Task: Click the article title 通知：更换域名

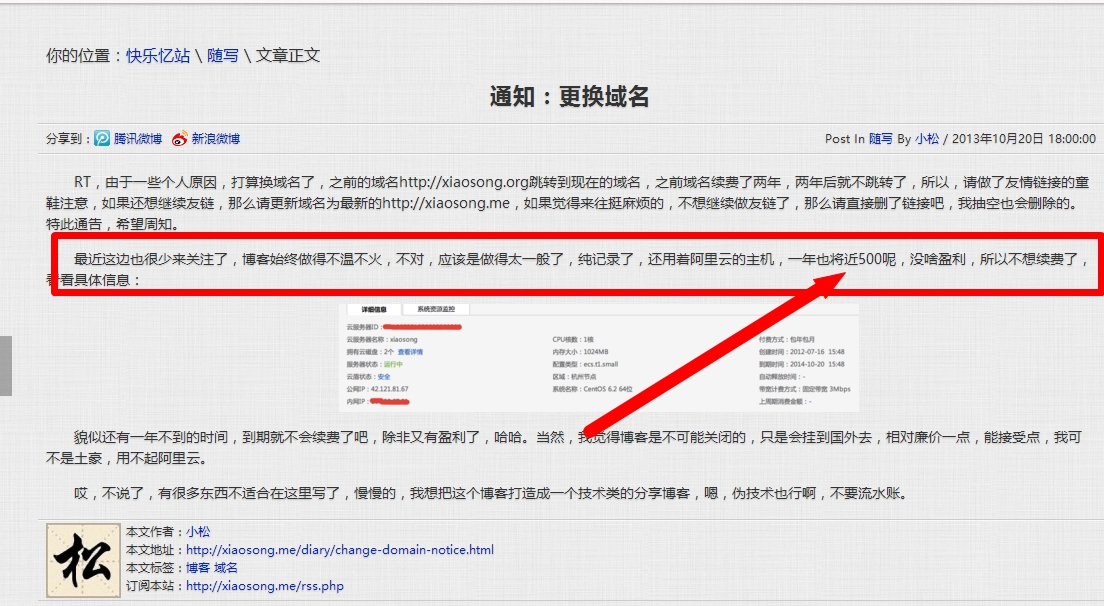Action: [x=569, y=97]
